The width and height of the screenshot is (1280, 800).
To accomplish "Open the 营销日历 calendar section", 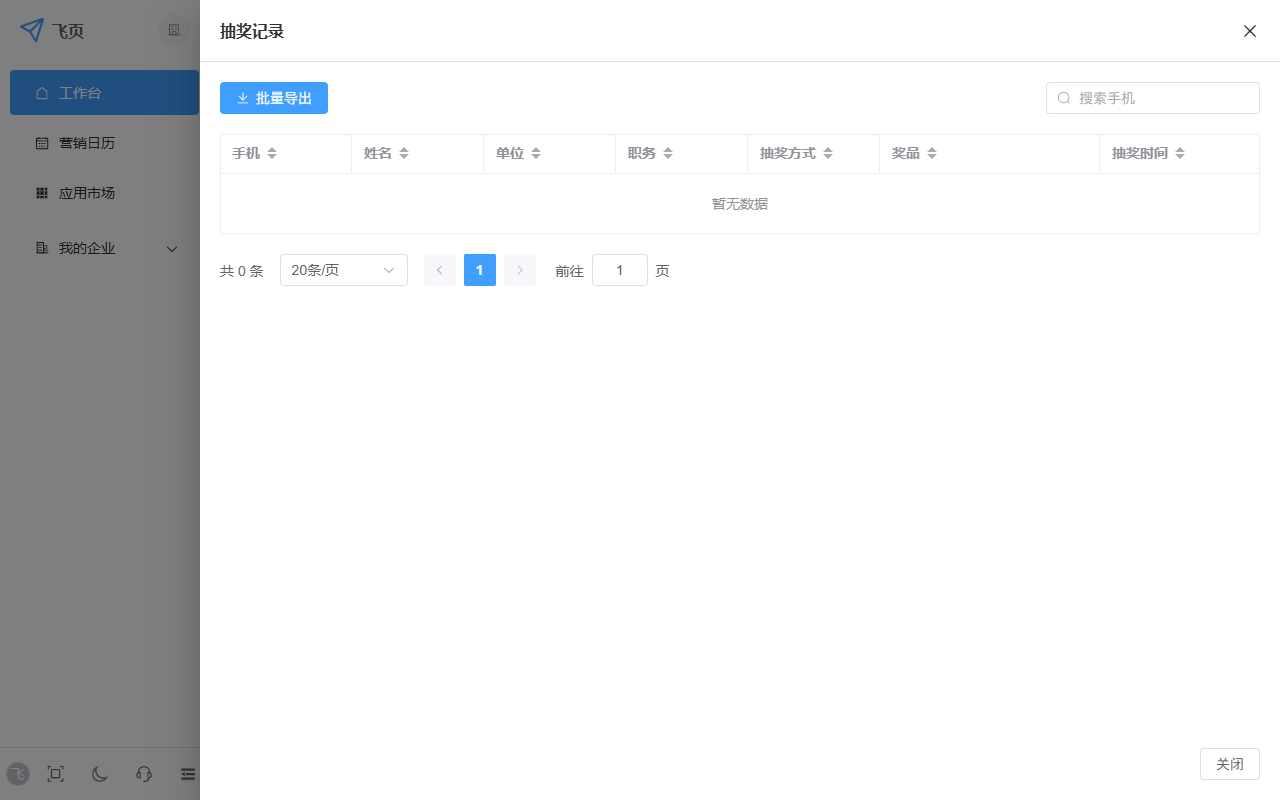I will tap(89, 143).
